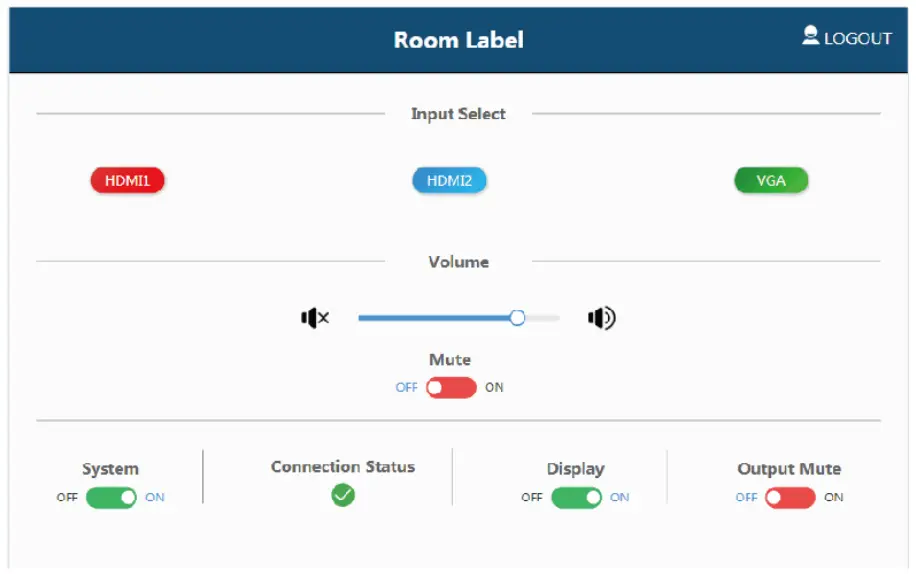Toggle the Mute switch under Volume
916x574 pixels.
click(451, 388)
